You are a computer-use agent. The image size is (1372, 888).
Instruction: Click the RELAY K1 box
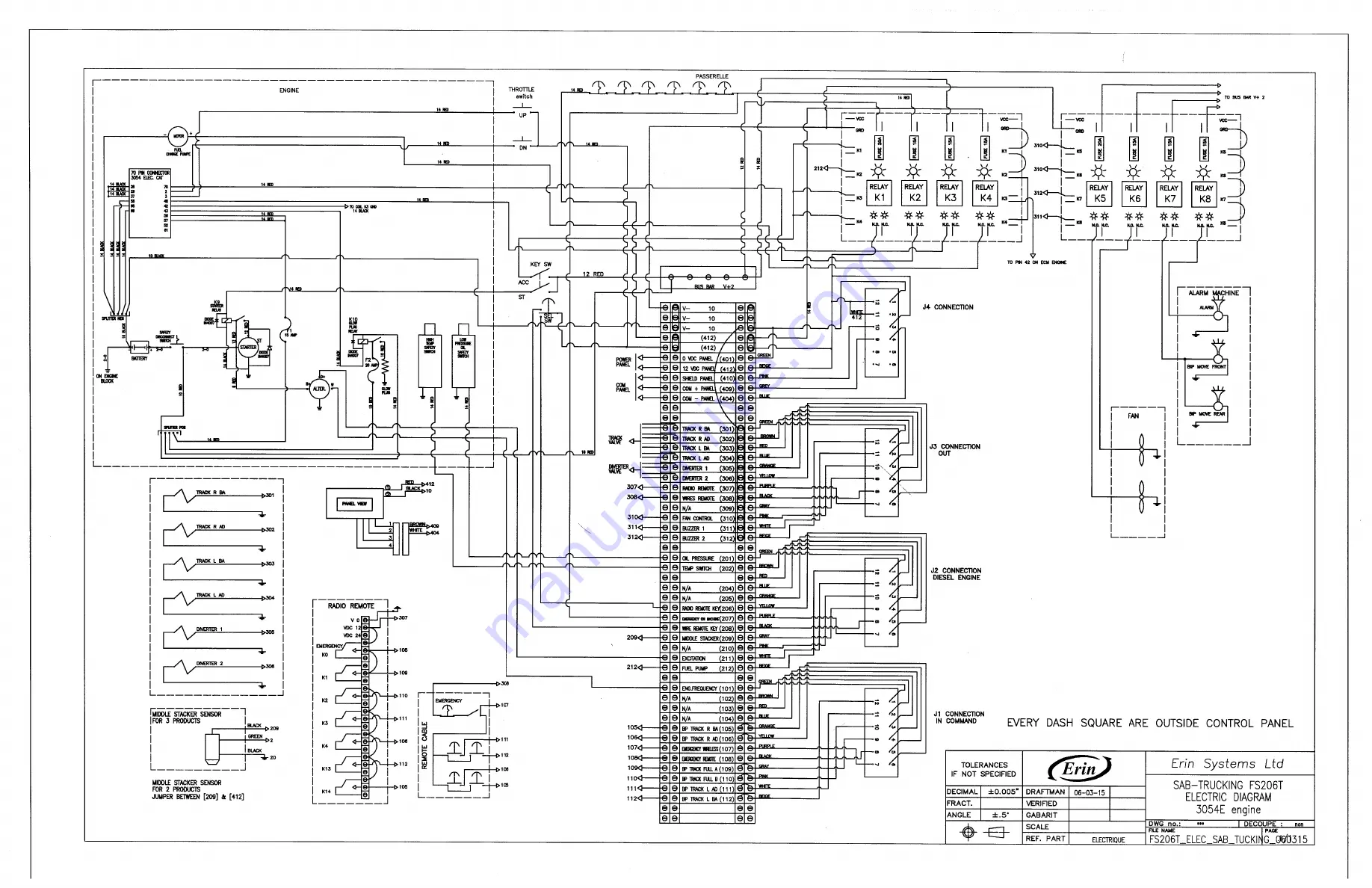879,193
